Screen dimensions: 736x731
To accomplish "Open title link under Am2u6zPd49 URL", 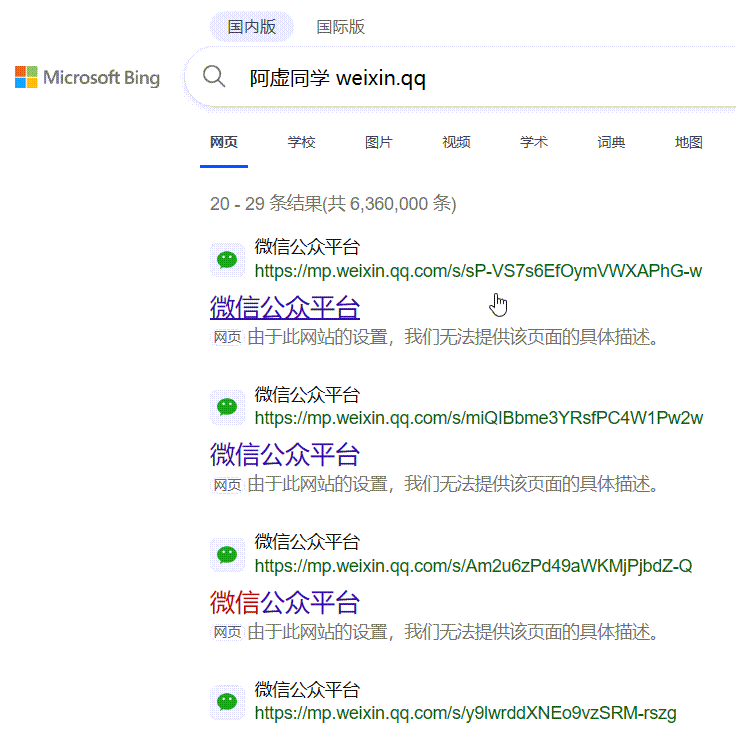I will (285, 603).
